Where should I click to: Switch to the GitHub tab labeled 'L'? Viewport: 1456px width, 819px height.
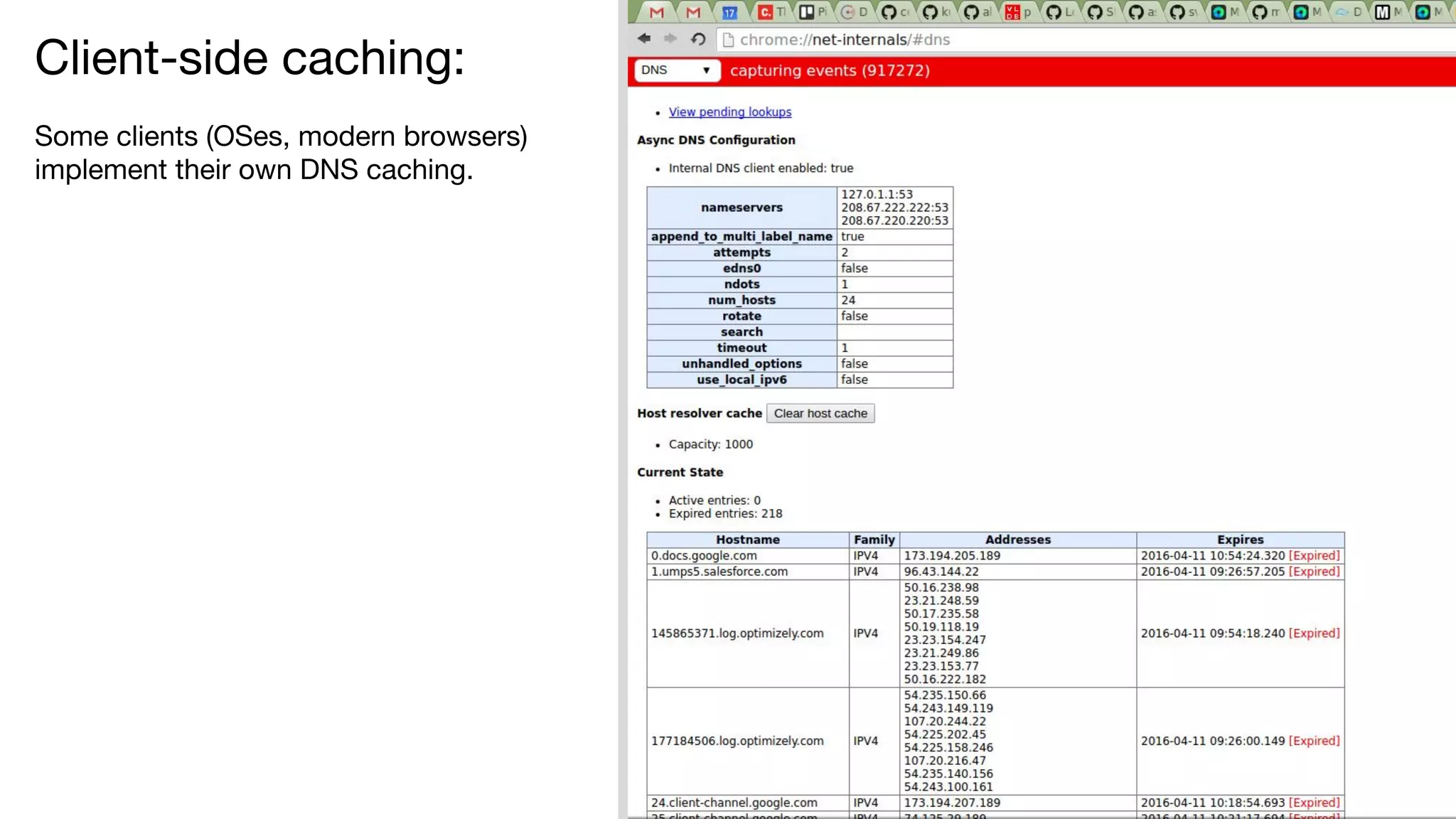pos(1060,12)
